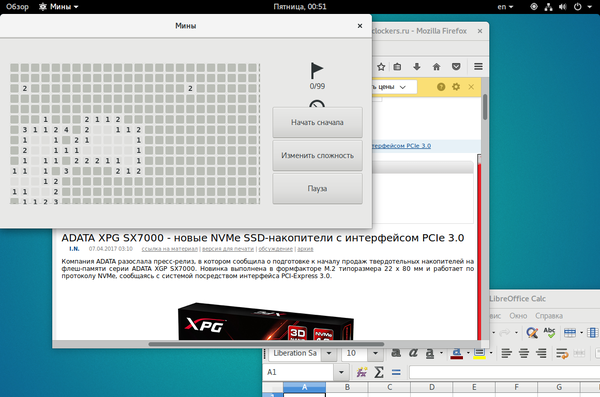The width and height of the screenshot is (600, 397).
Task: Show Firefox bookmarks list icon
Action: [x=397, y=67]
